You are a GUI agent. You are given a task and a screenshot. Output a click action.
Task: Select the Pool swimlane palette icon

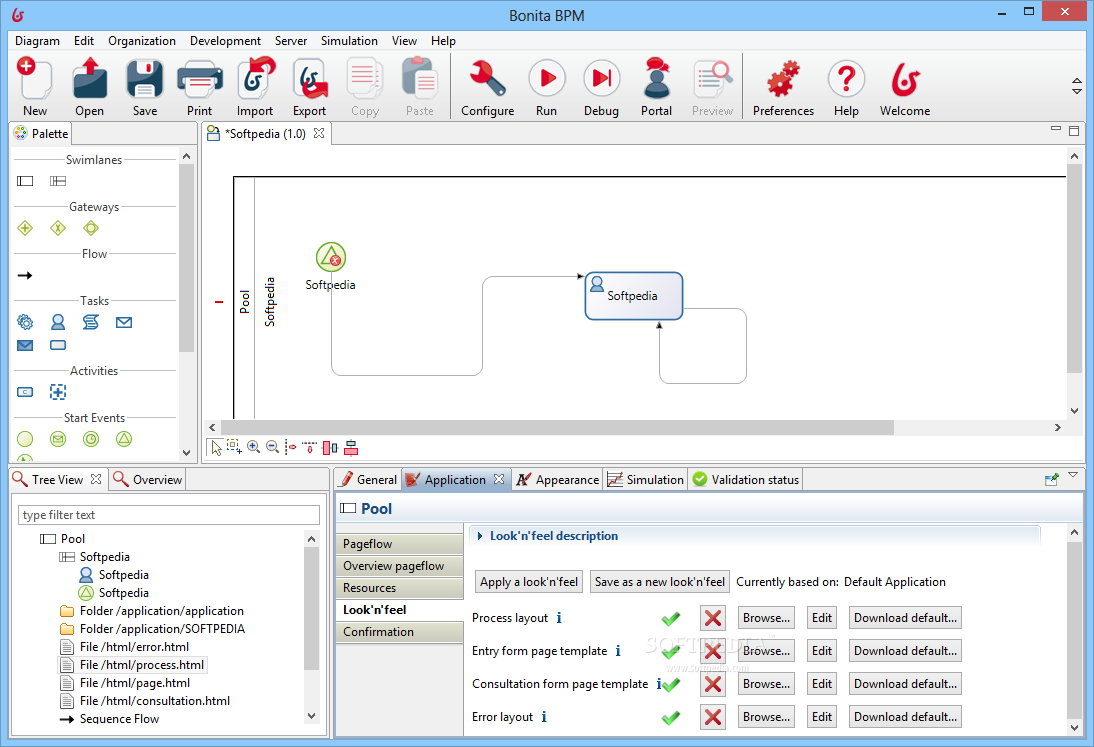tap(25, 181)
